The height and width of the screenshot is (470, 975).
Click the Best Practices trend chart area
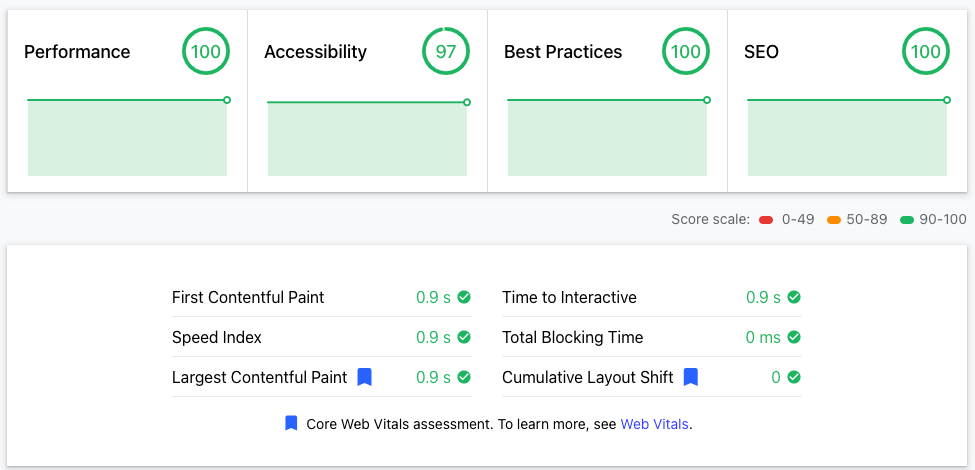(607, 138)
